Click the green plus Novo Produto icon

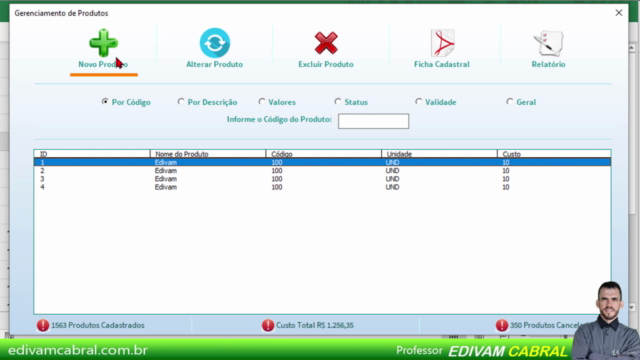click(x=103, y=42)
